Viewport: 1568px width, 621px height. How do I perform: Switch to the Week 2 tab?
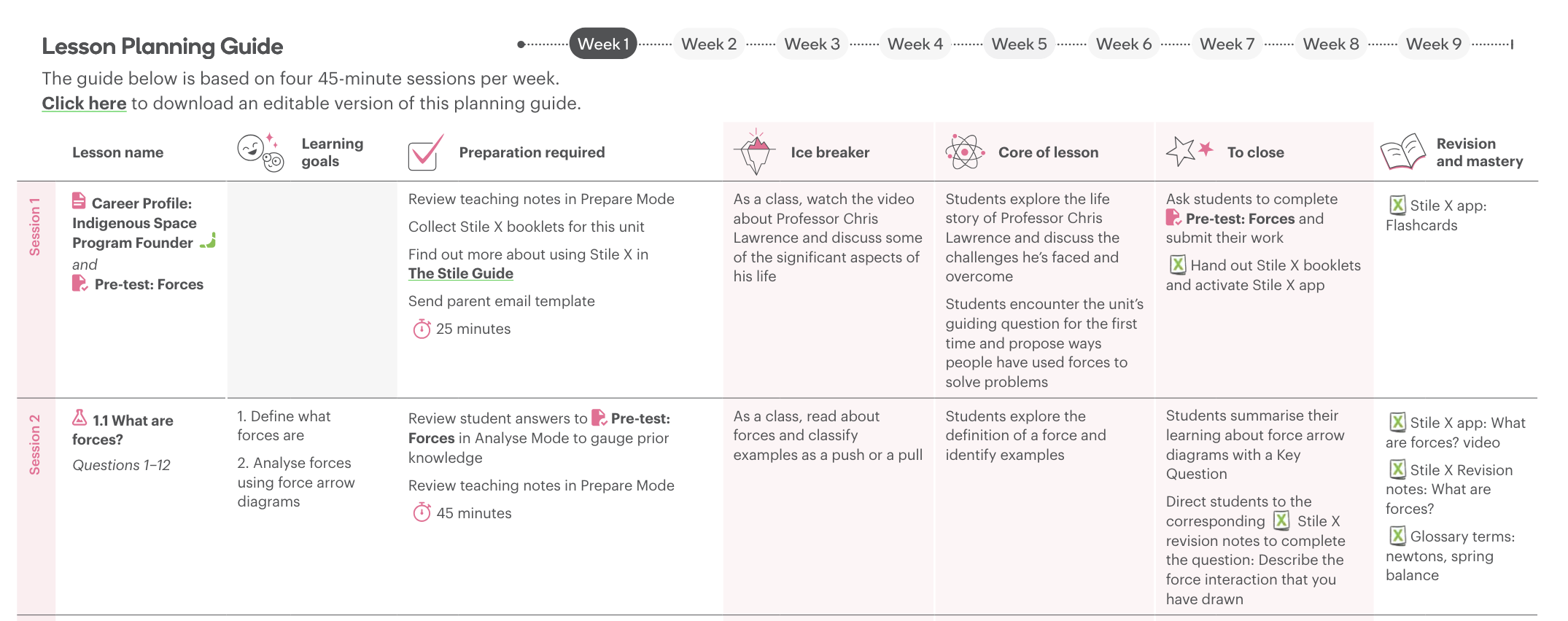708,44
